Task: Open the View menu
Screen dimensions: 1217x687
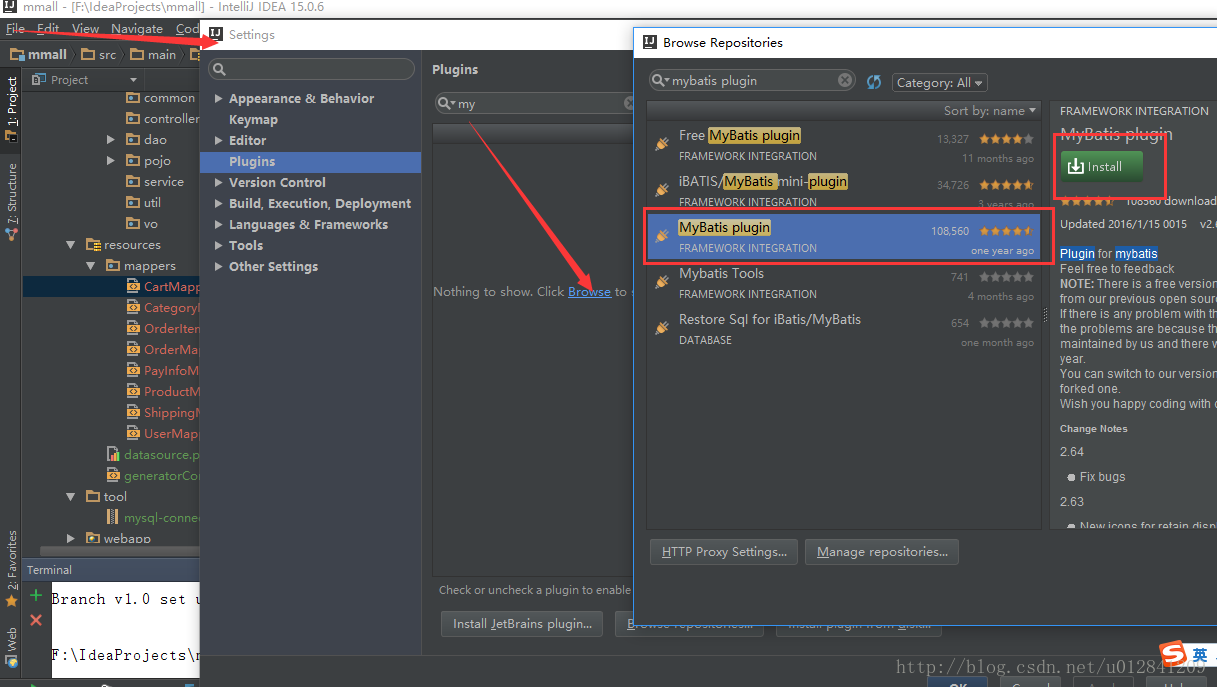Action: click(x=86, y=29)
